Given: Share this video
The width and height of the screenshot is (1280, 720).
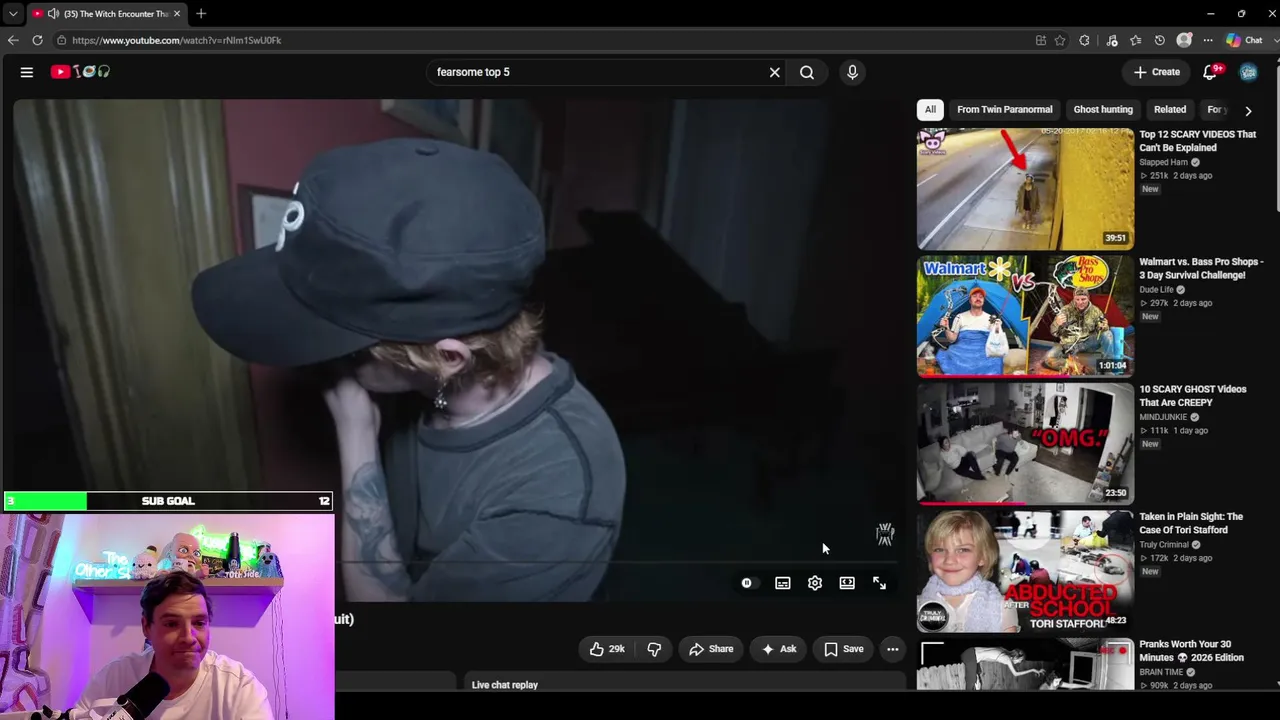Looking at the screenshot, I should click(711, 649).
